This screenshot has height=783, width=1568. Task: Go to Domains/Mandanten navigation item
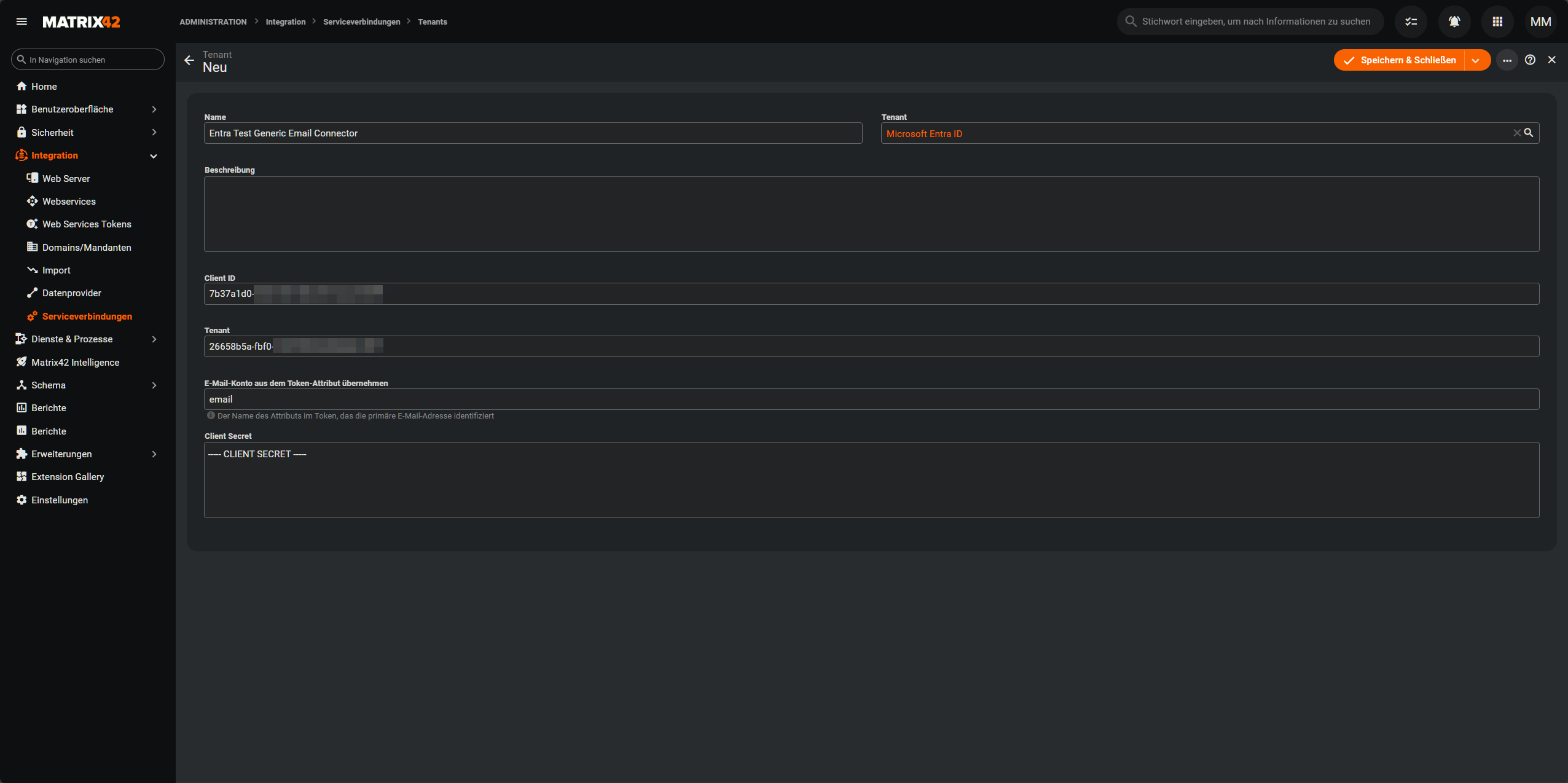pyautogui.click(x=87, y=248)
